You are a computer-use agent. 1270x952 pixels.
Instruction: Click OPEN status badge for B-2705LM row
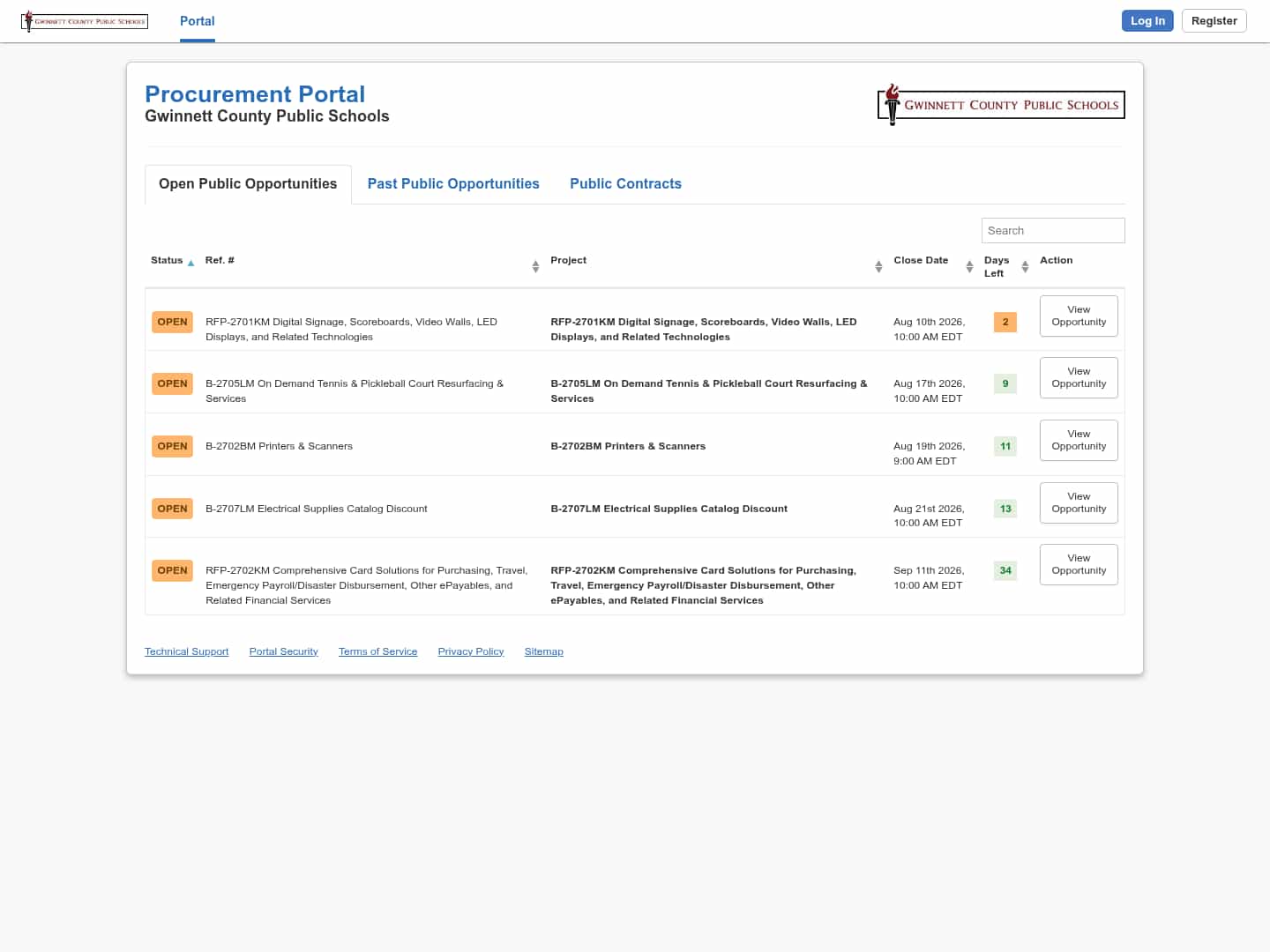[x=172, y=383]
